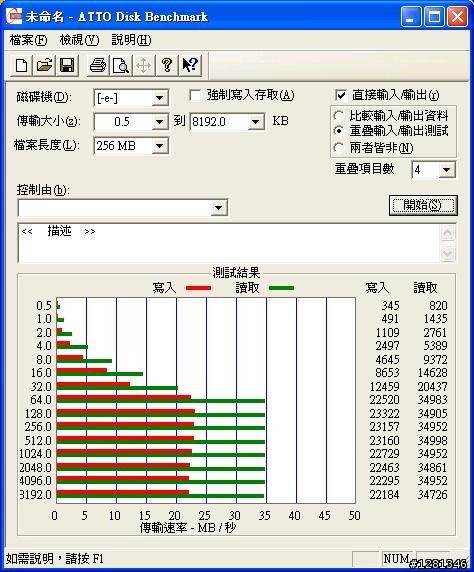Click the 1024.0 transfer size axis label
The image size is (474, 572).
click(35, 454)
